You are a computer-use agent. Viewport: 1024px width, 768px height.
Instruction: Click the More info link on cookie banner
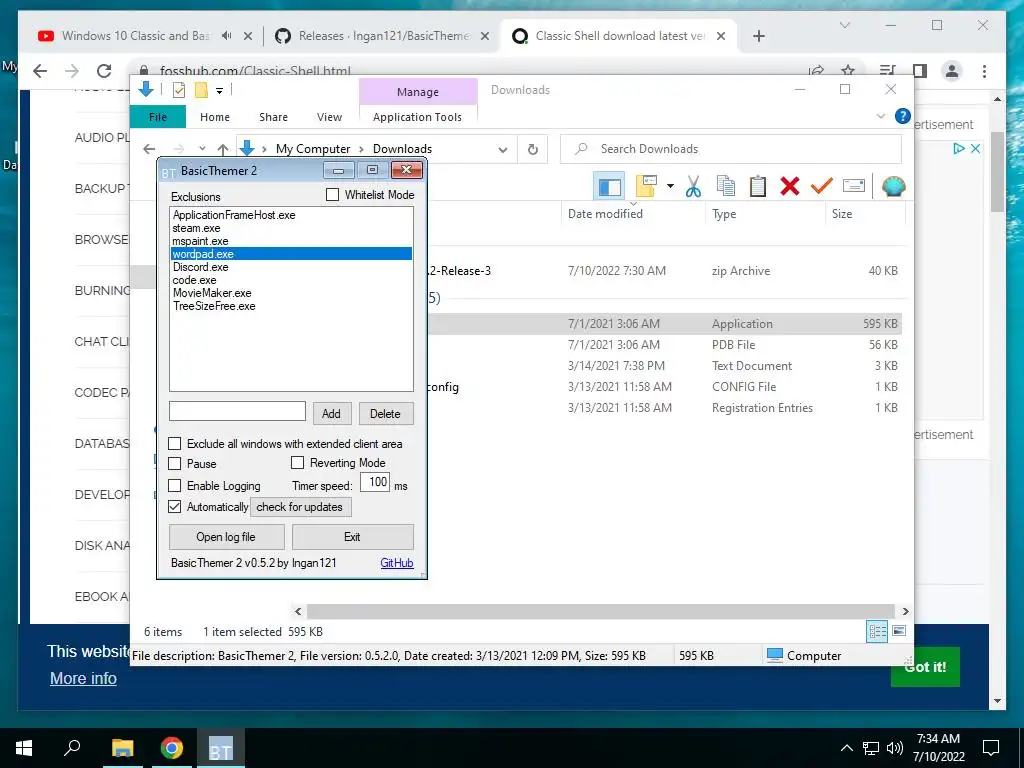84,679
